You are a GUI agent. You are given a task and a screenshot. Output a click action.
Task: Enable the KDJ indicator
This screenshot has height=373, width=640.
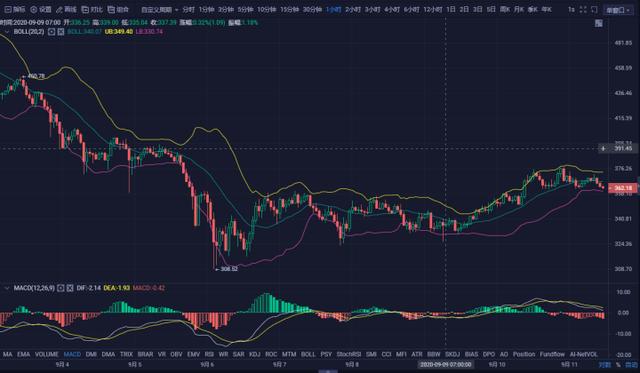[255, 354]
